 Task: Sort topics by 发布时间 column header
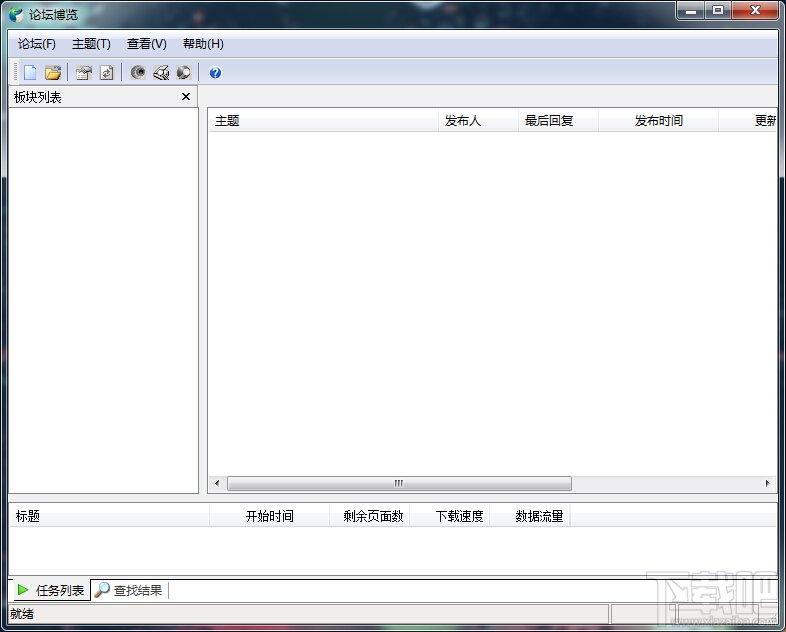658,121
